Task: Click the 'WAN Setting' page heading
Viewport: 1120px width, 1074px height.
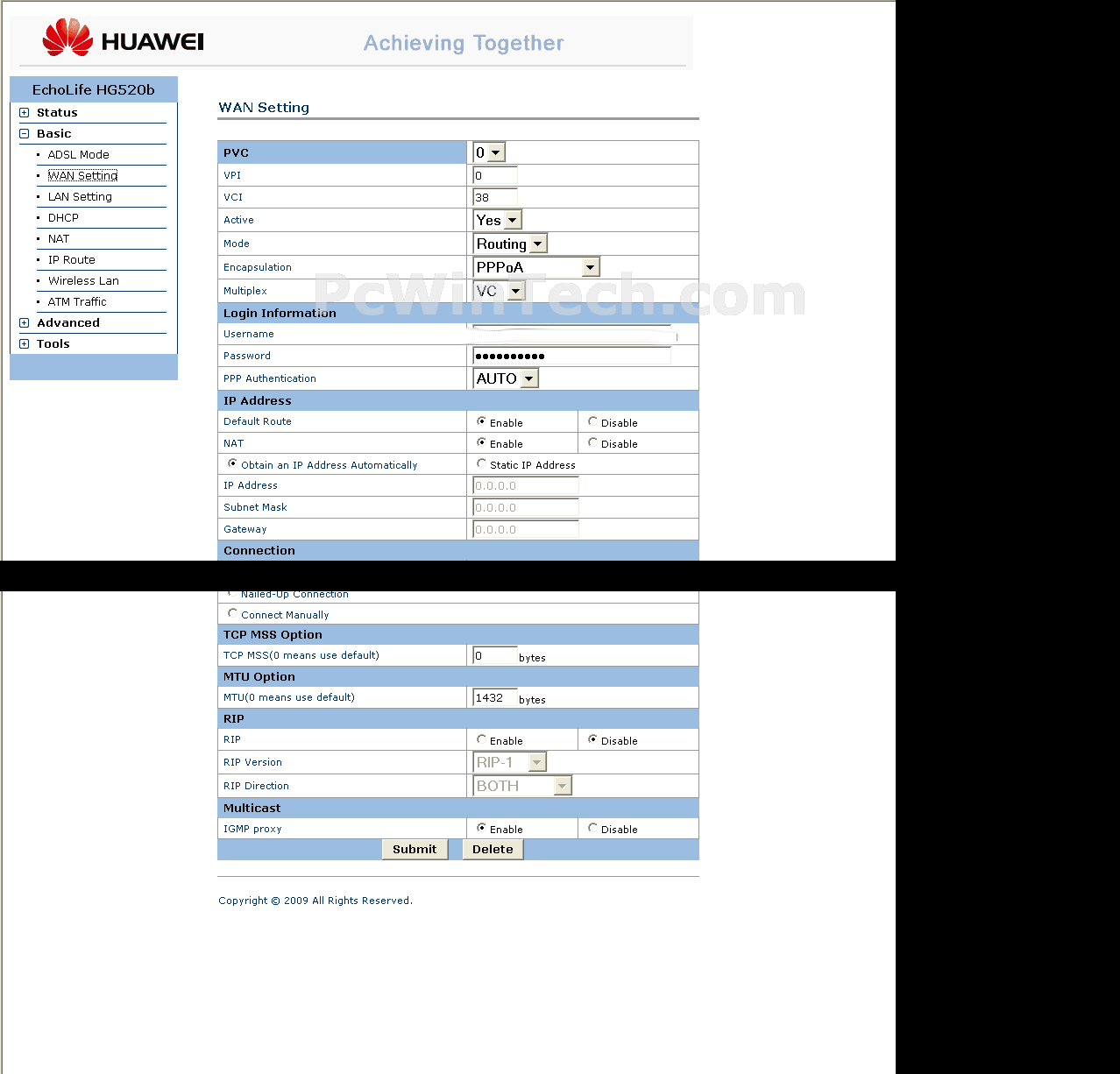Action: pyautogui.click(x=264, y=108)
